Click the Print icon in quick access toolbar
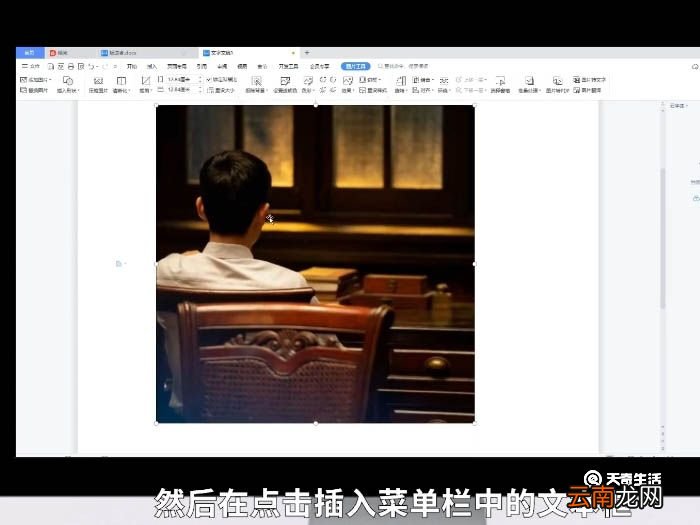This screenshot has width=700, height=525. 71,66
